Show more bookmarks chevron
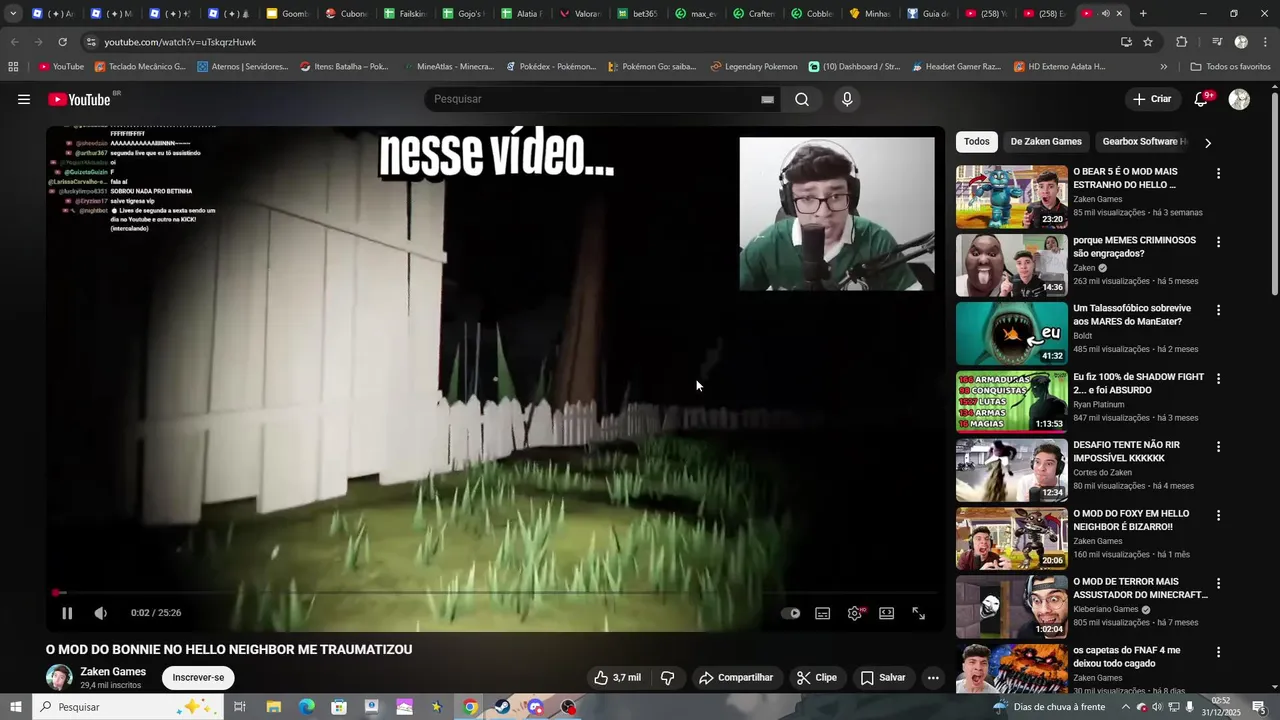The width and height of the screenshot is (1280, 720). [1163, 67]
